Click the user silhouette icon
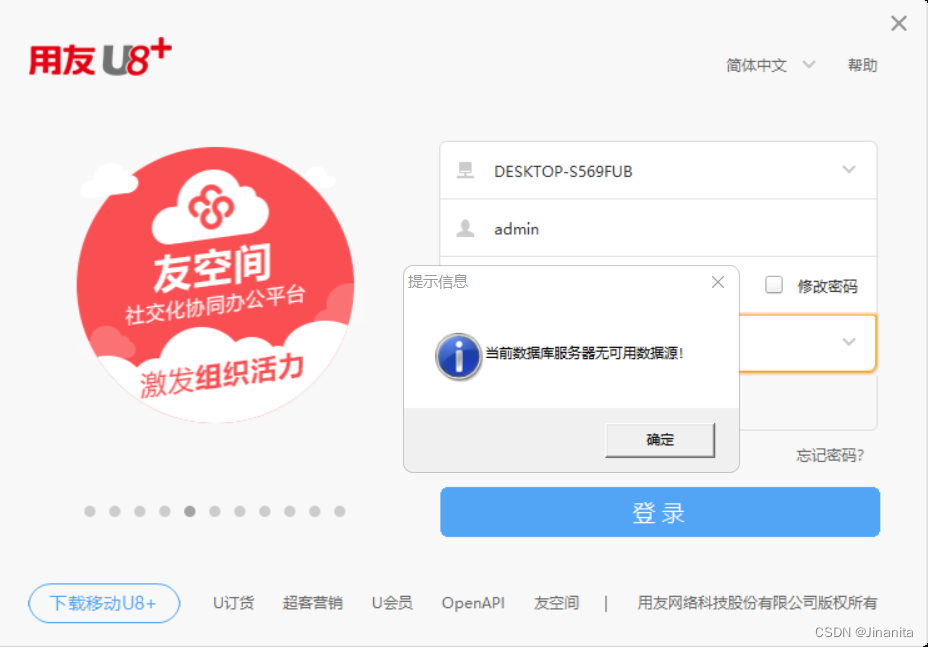 click(x=465, y=228)
